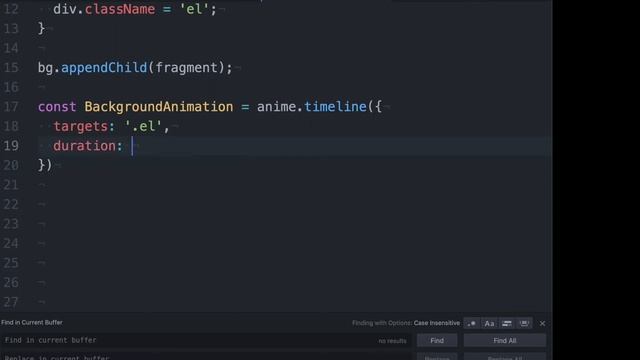Click the fragment argument on line 15
This screenshot has width=640, height=360.
click(187, 68)
